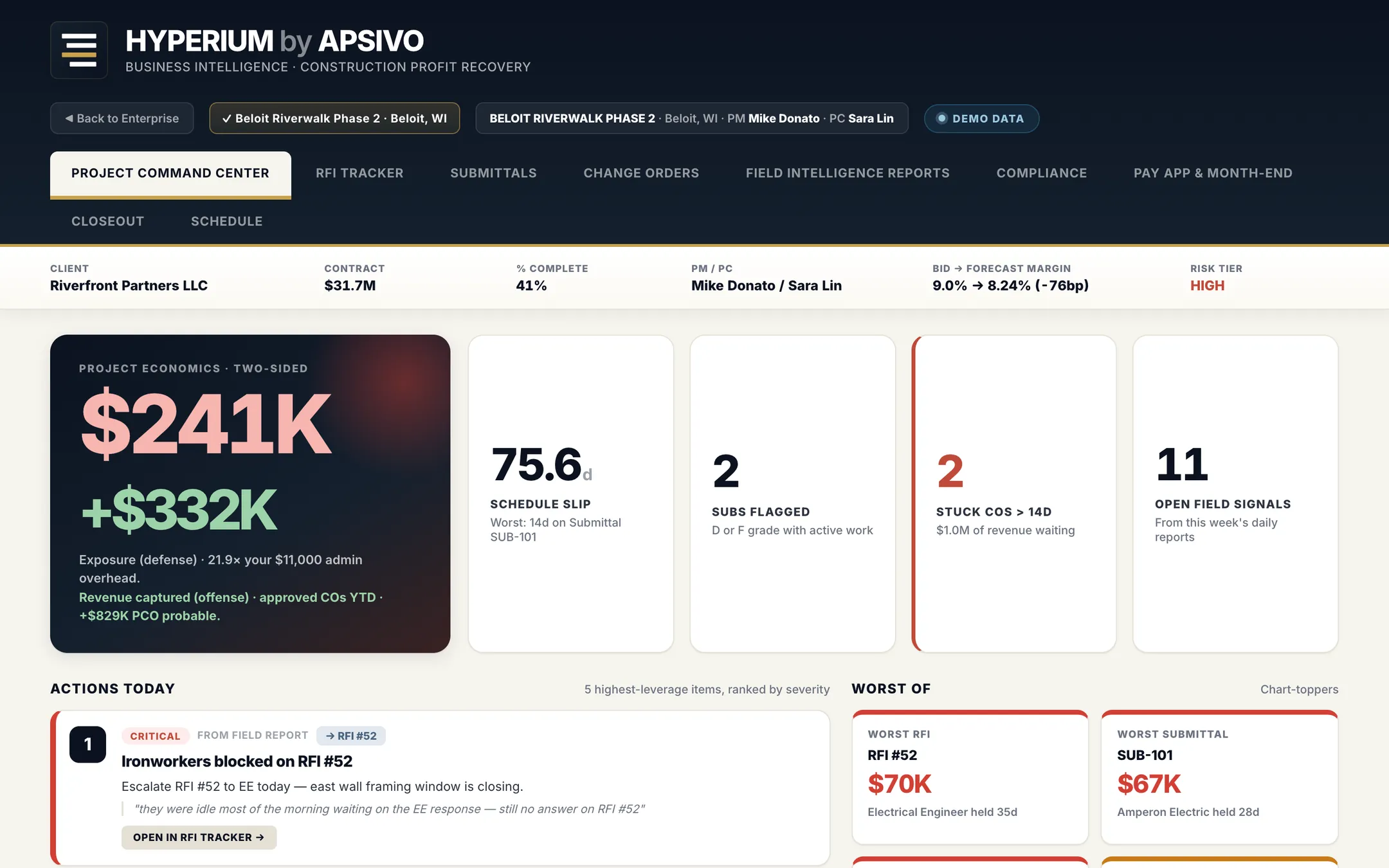Click the RFI #52 link chip
Screen dimensions: 1389x868
tap(351, 736)
